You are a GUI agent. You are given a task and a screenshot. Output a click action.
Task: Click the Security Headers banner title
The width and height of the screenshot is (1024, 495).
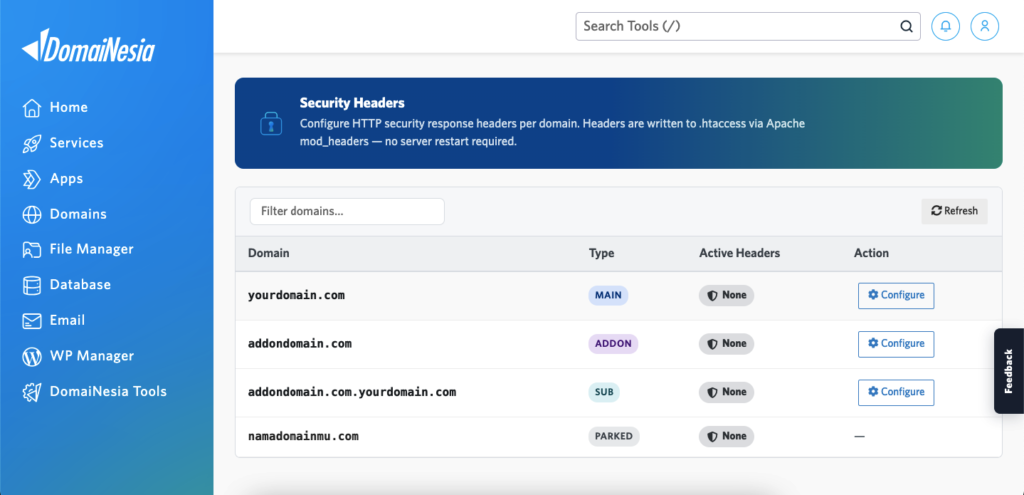pyautogui.click(x=352, y=103)
